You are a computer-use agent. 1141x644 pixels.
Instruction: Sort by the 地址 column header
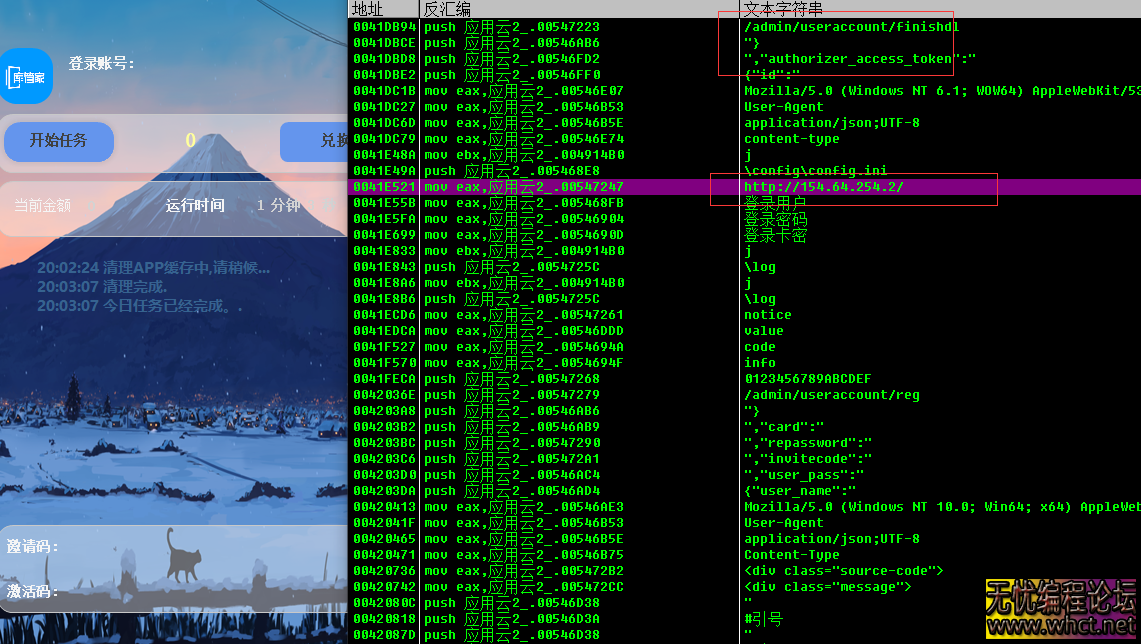(x=368, y=9)
